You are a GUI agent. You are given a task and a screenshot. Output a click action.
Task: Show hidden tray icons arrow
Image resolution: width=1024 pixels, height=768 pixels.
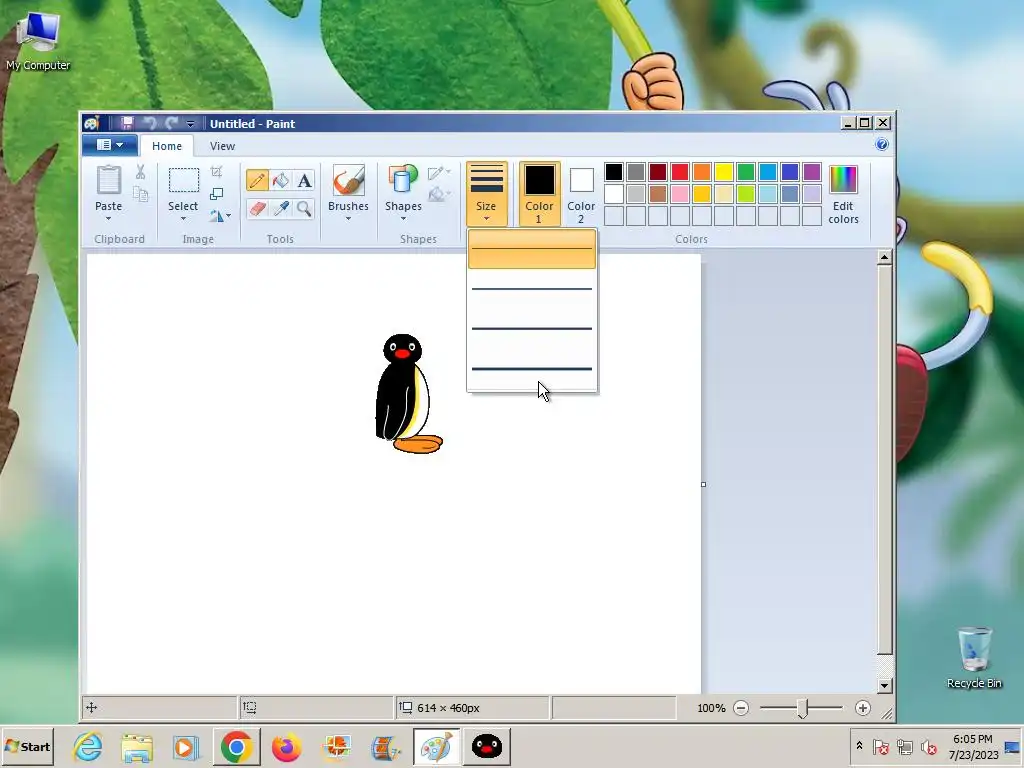[859, 746]
